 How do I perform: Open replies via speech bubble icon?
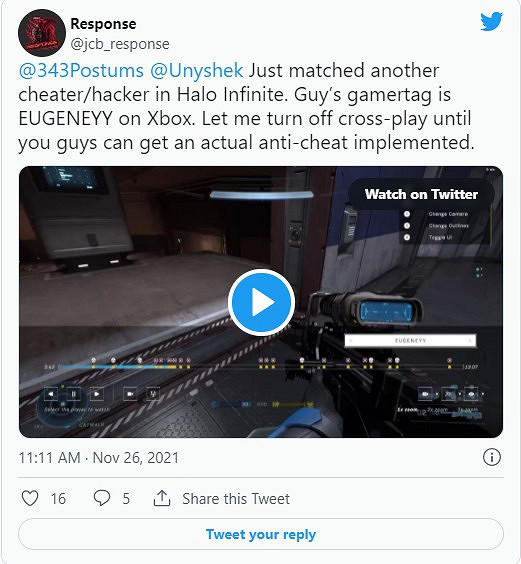[x=102, y=498]
